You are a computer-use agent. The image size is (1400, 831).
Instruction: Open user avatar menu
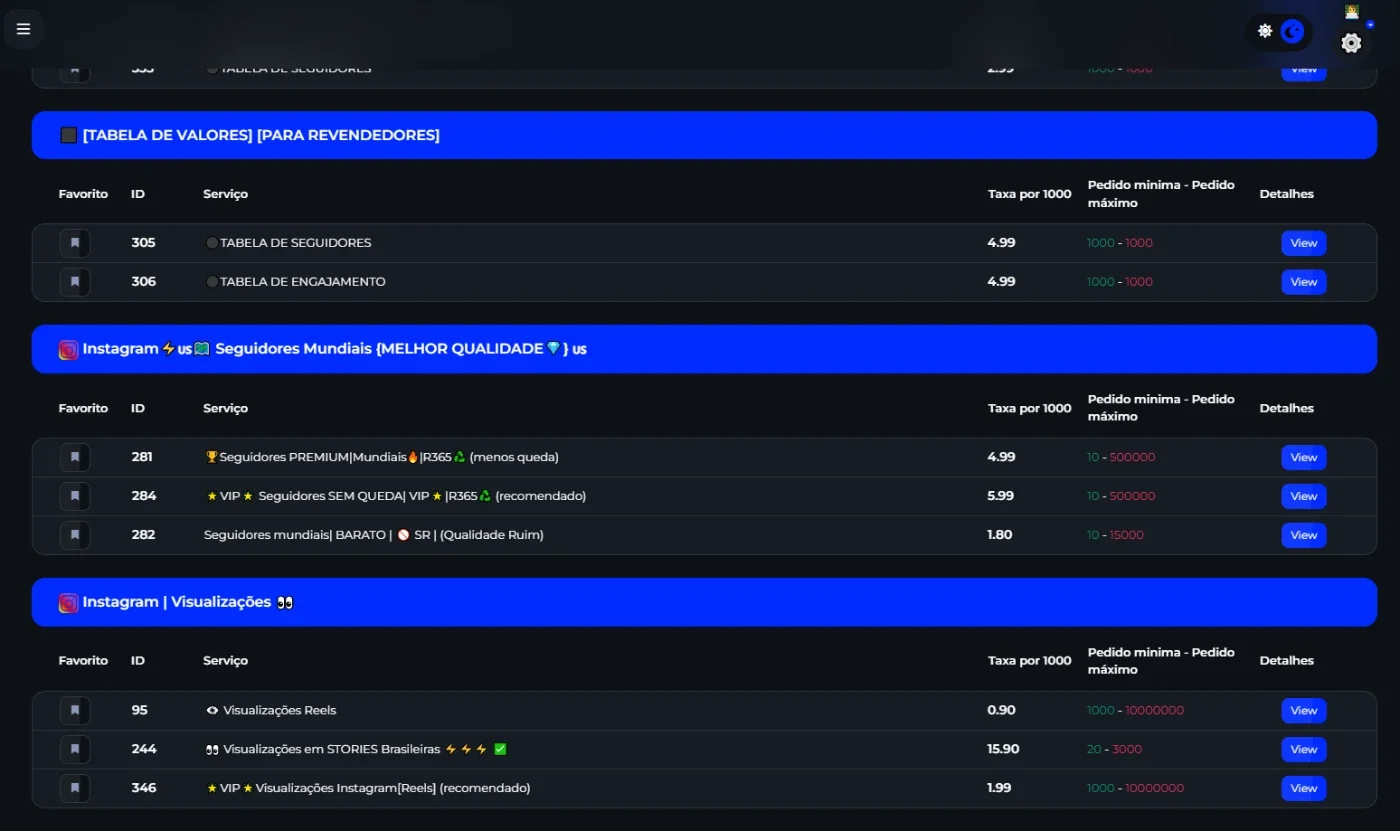click(x=1352, y=12)
